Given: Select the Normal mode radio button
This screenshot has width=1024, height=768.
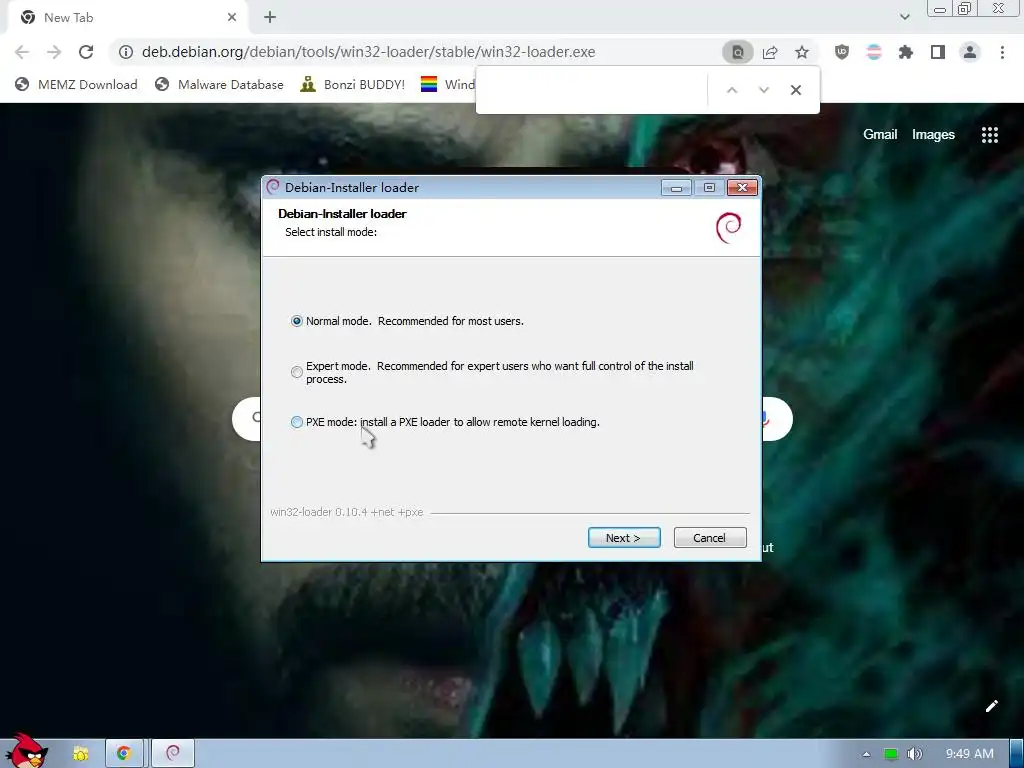Looking at the screenshot, I should (296, 321).
